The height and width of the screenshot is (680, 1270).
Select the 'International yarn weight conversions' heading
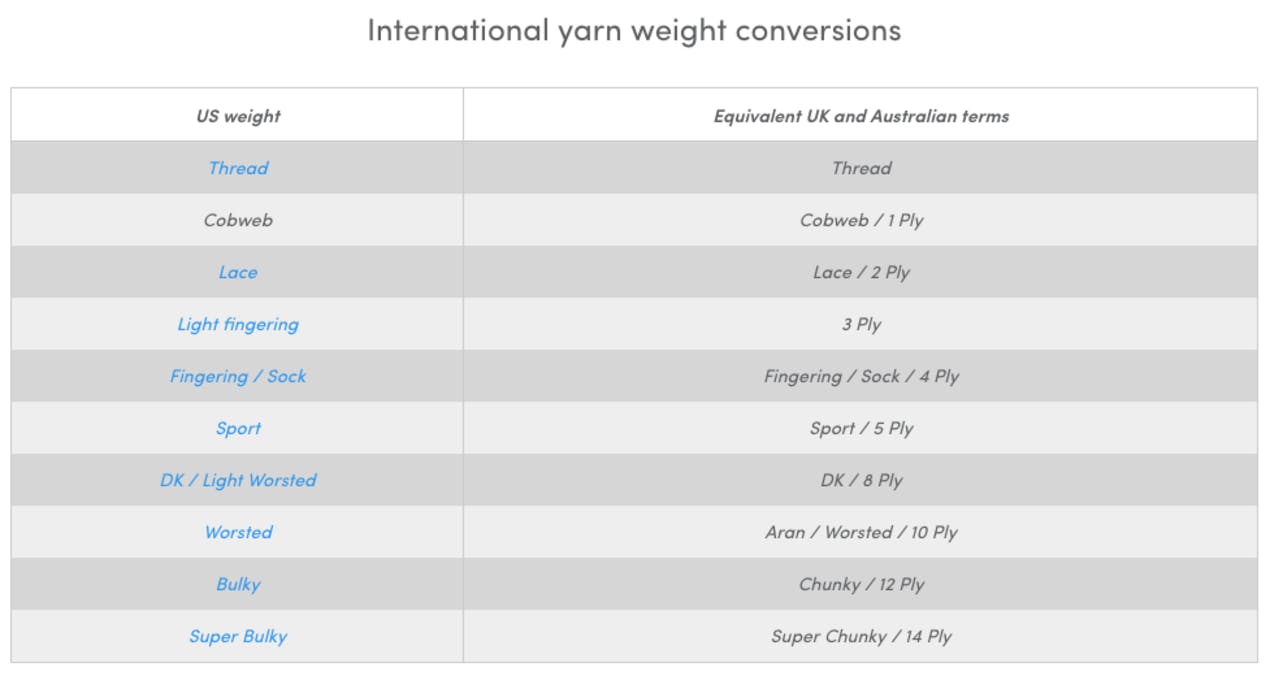[x=634, y=30]
